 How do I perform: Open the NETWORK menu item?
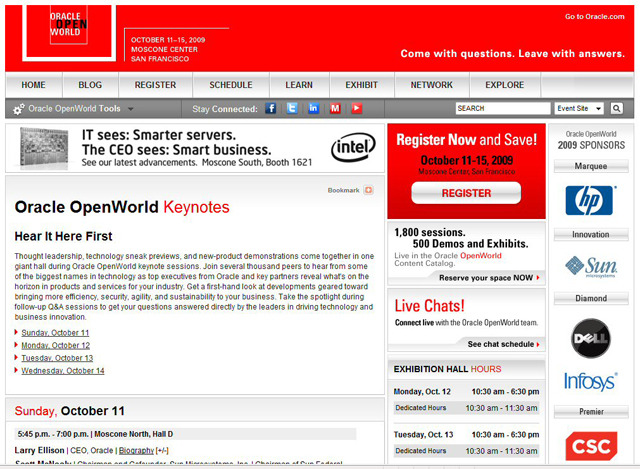[x=432, y=85]
